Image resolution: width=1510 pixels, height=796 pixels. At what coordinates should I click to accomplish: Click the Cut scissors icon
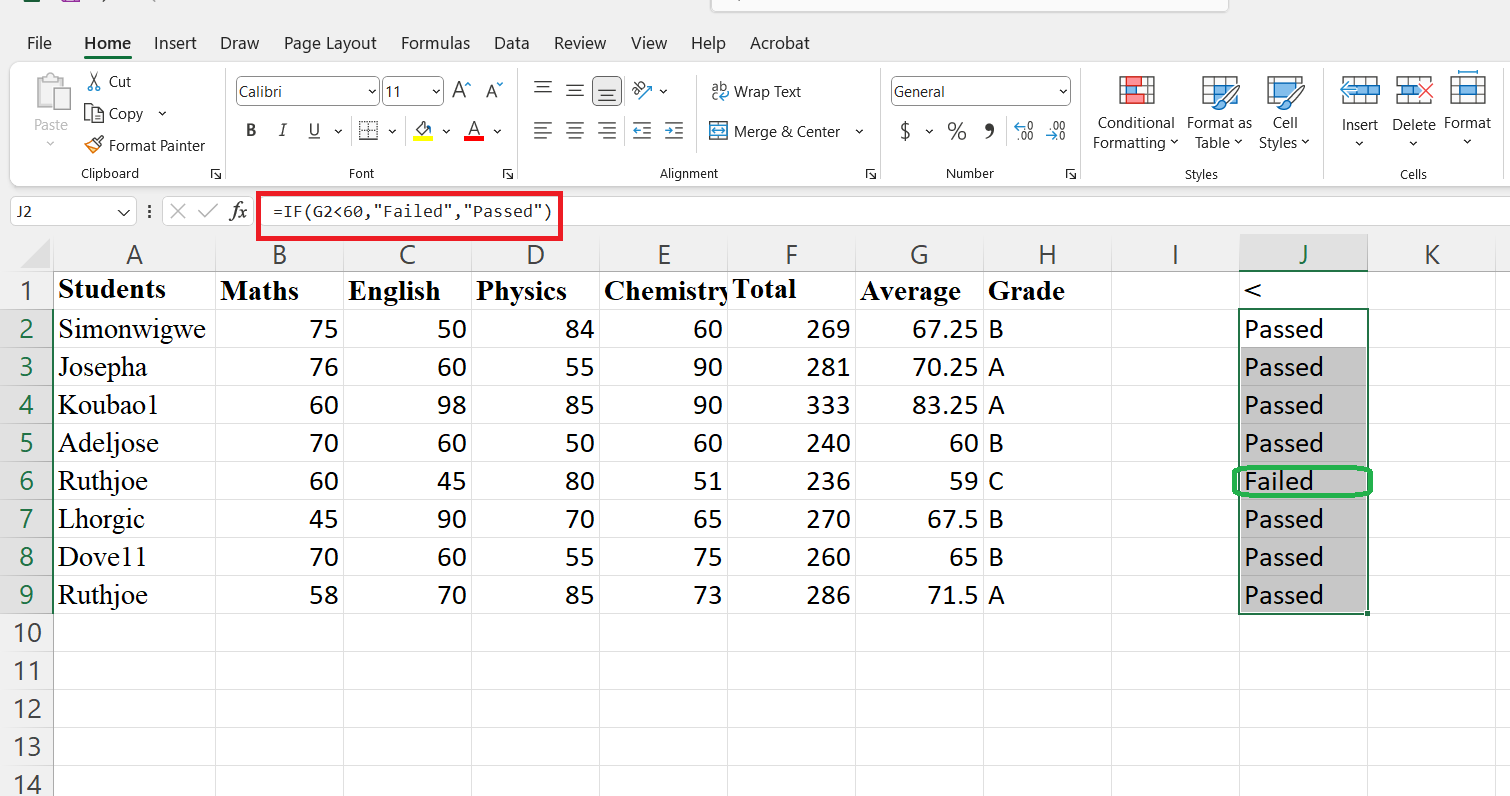point(94,82)
